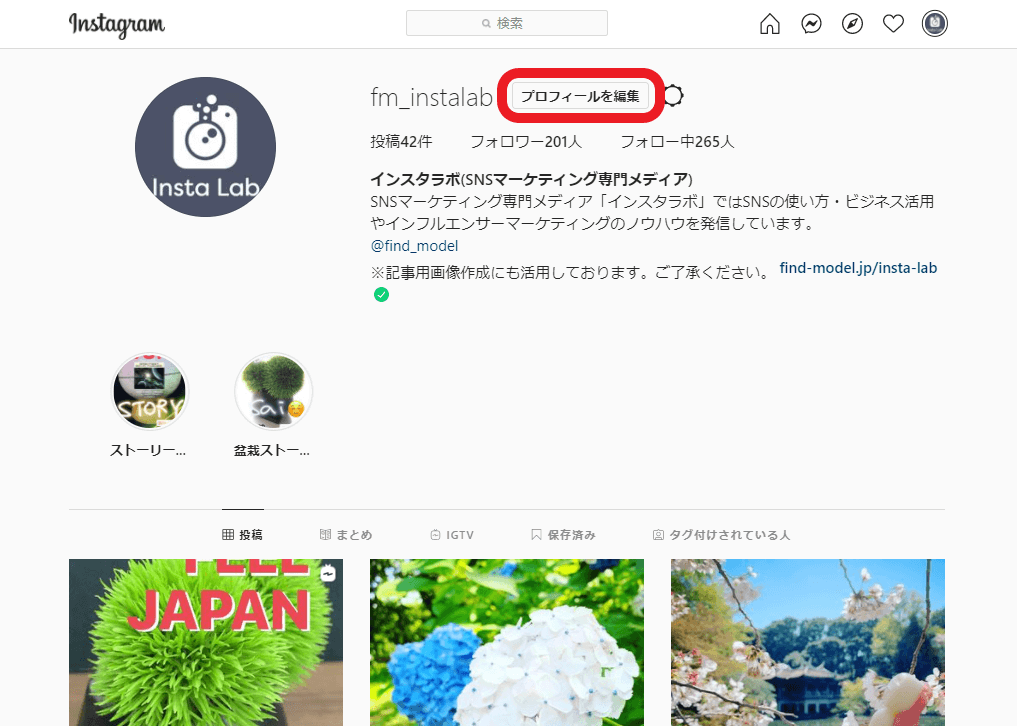1017x726 pixels.
Task: Open Messenger direct messages icon
Action: coord(811,23)
